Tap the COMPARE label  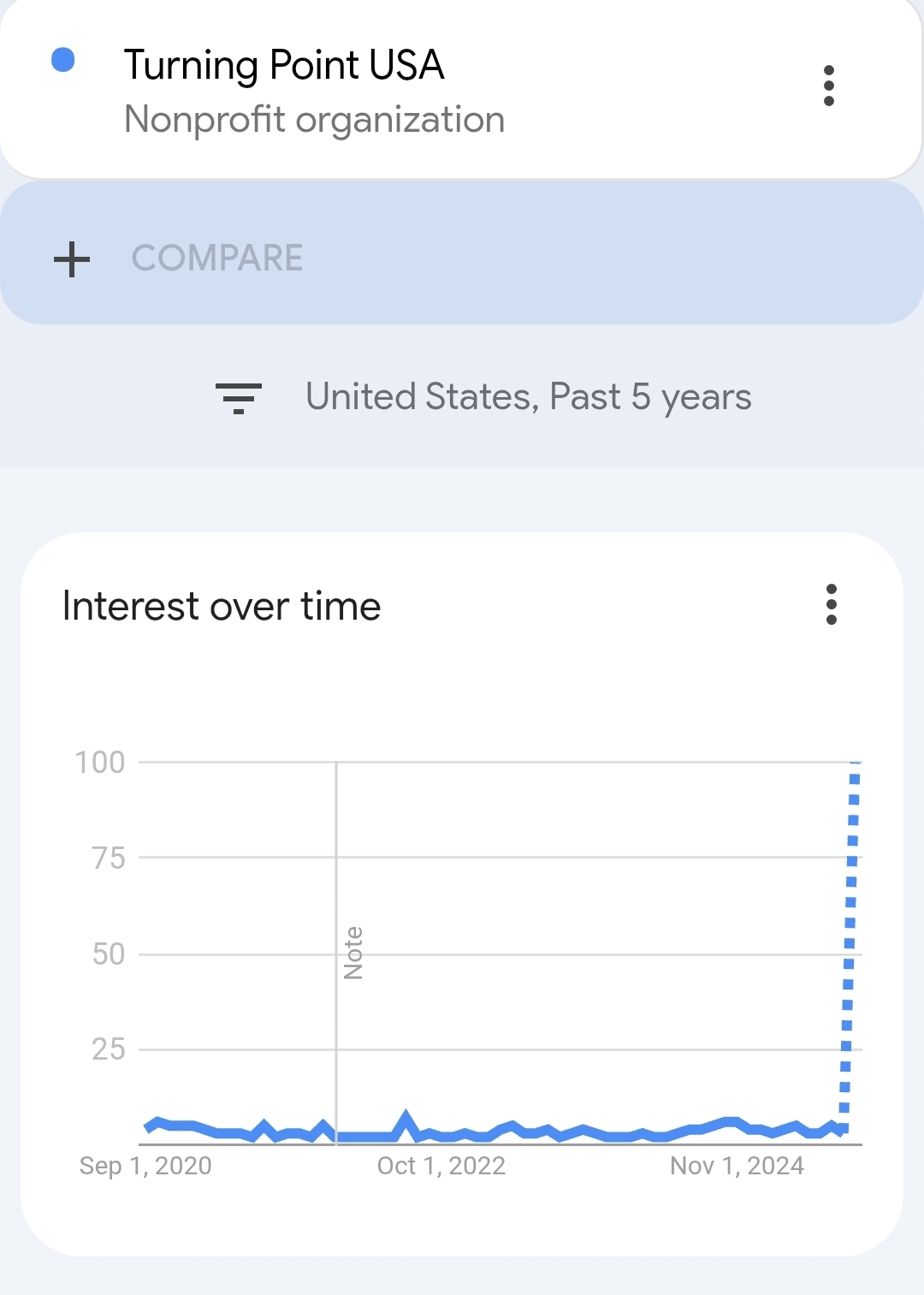click(x=217, y=258)
